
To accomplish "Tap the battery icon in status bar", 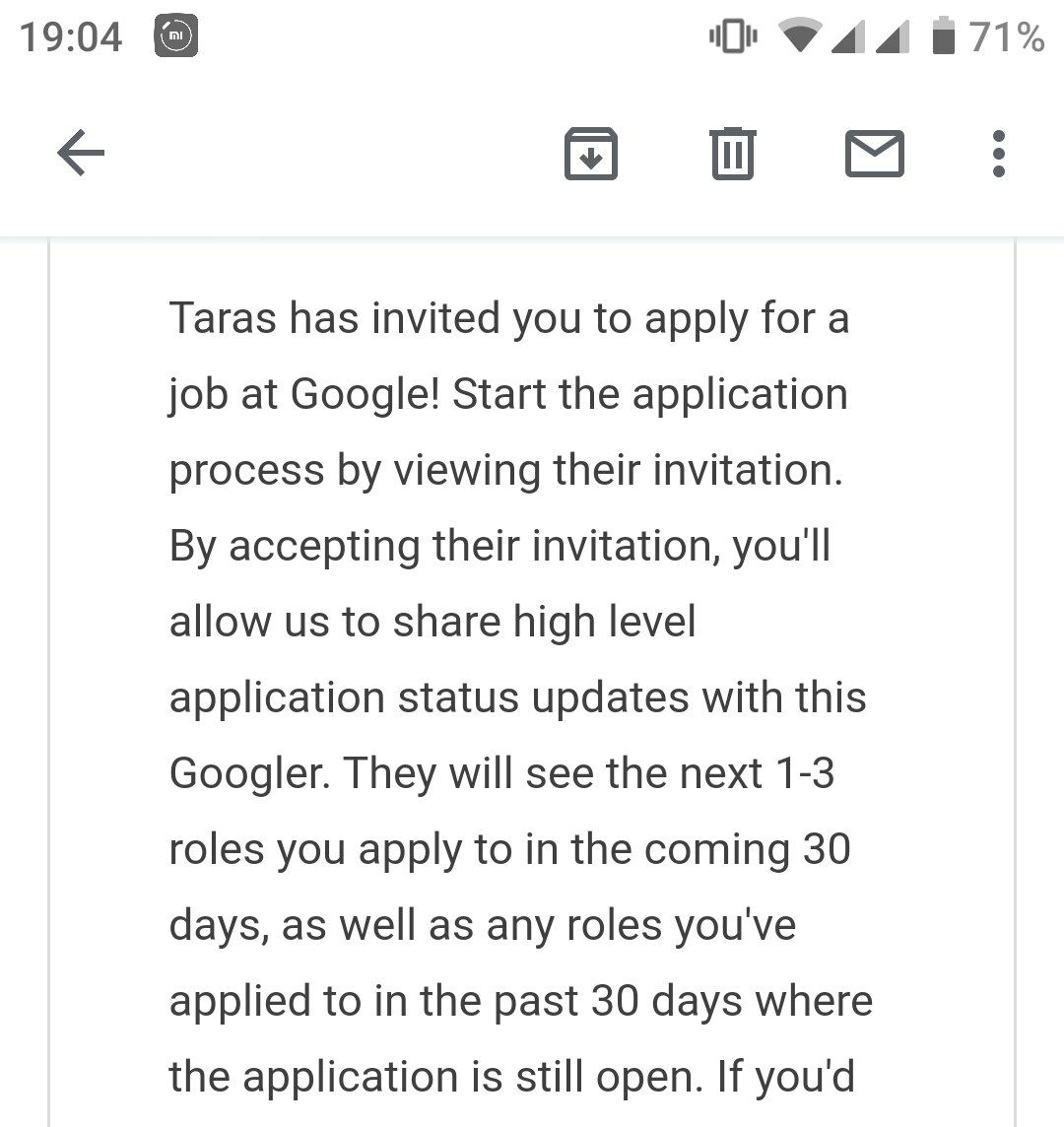I will pos(944,37).
